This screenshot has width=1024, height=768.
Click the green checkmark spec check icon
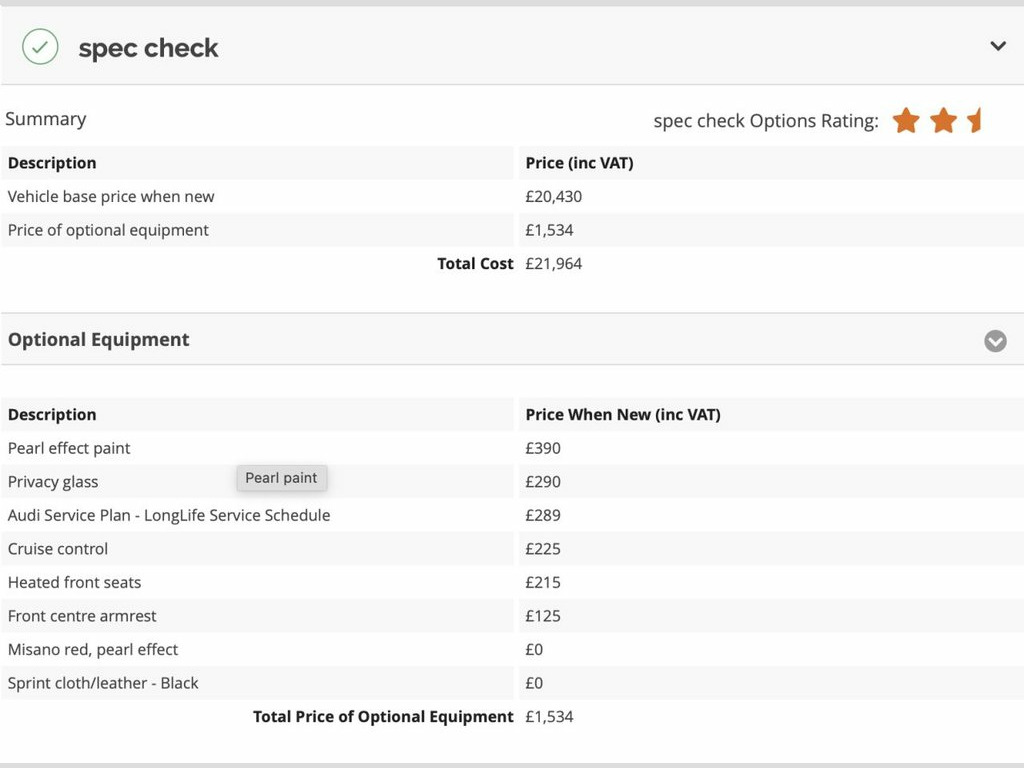point(40,47)
